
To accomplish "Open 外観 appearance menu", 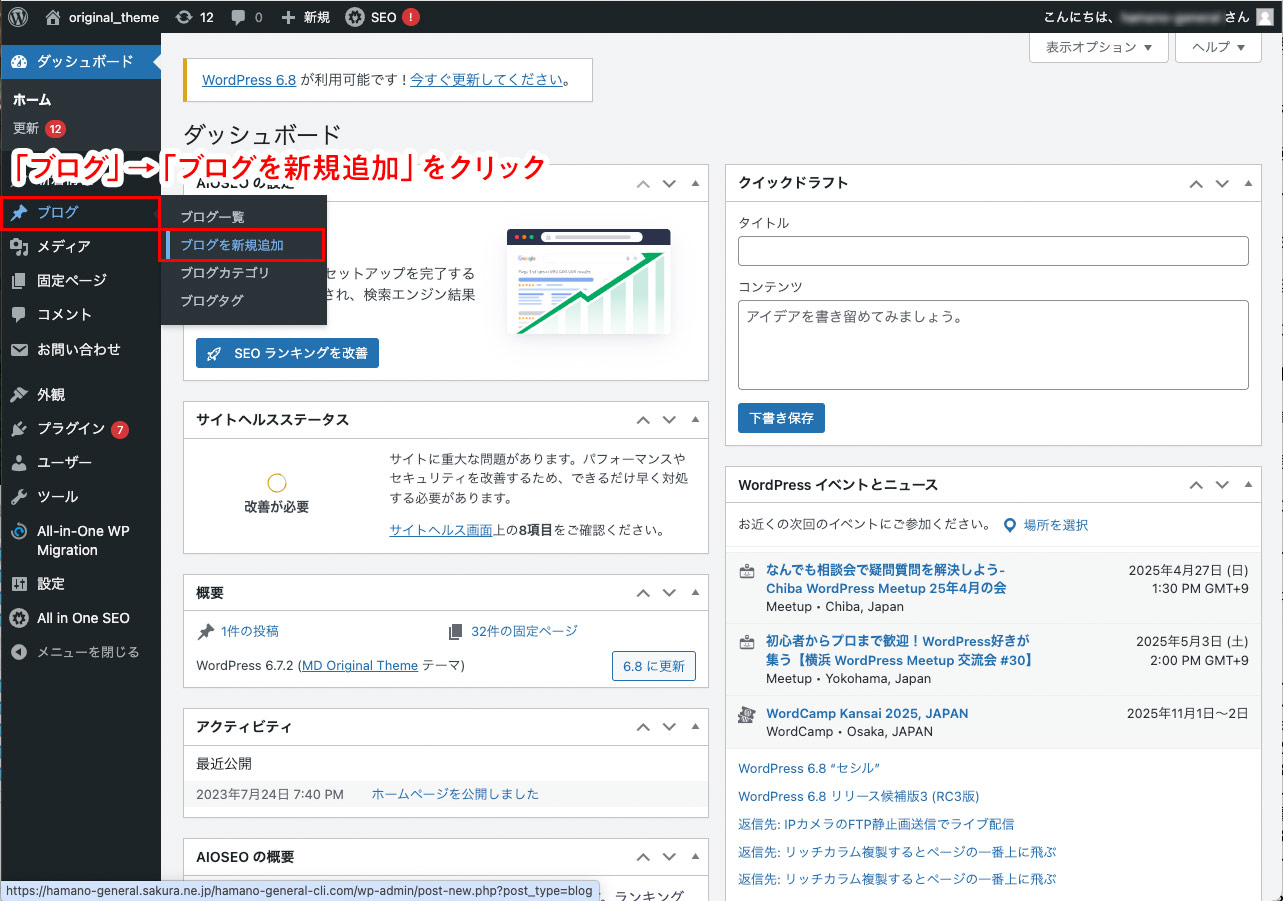I will [80, 394].
